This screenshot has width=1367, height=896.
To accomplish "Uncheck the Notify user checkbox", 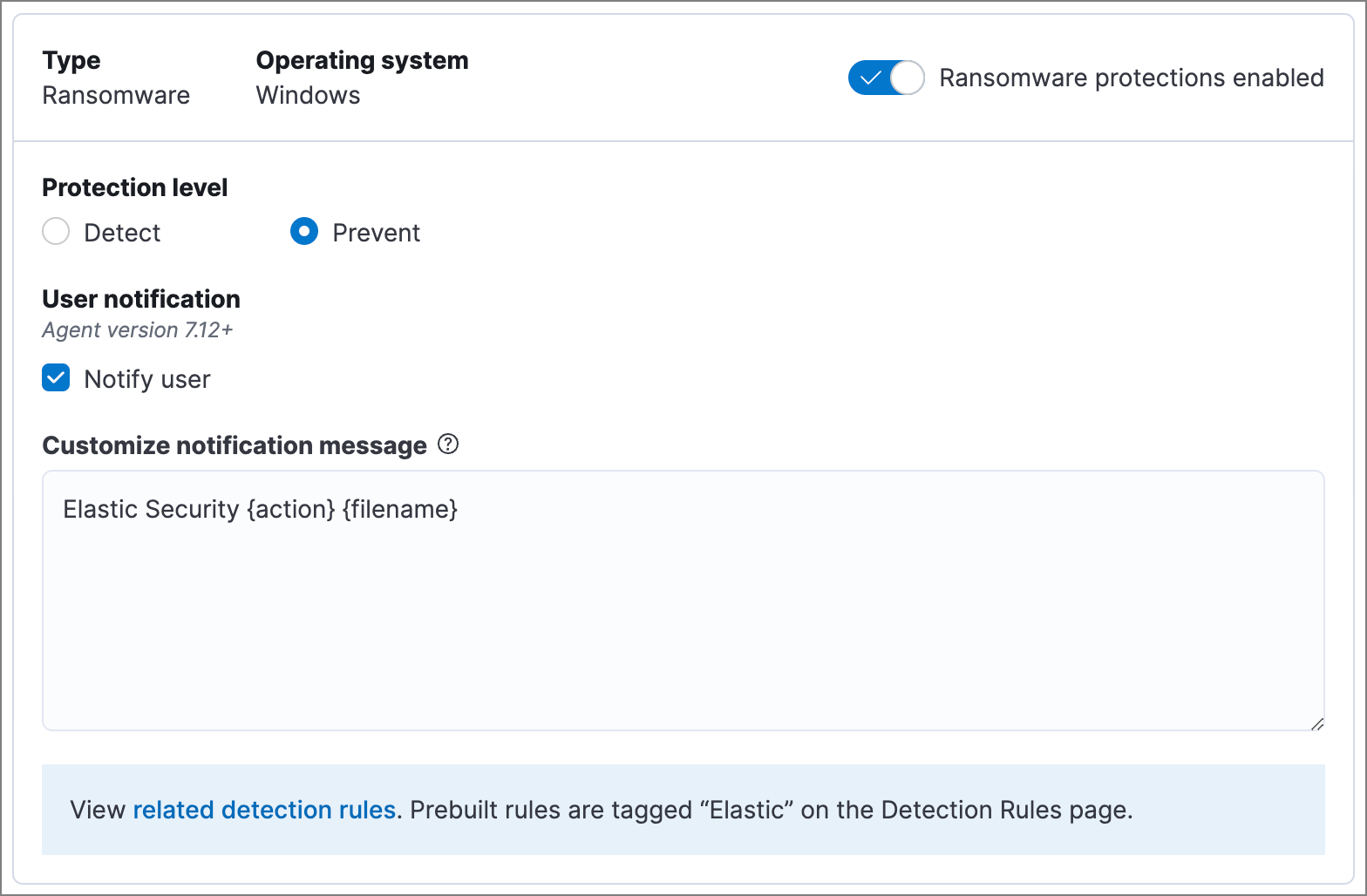I will pos(56,378).
